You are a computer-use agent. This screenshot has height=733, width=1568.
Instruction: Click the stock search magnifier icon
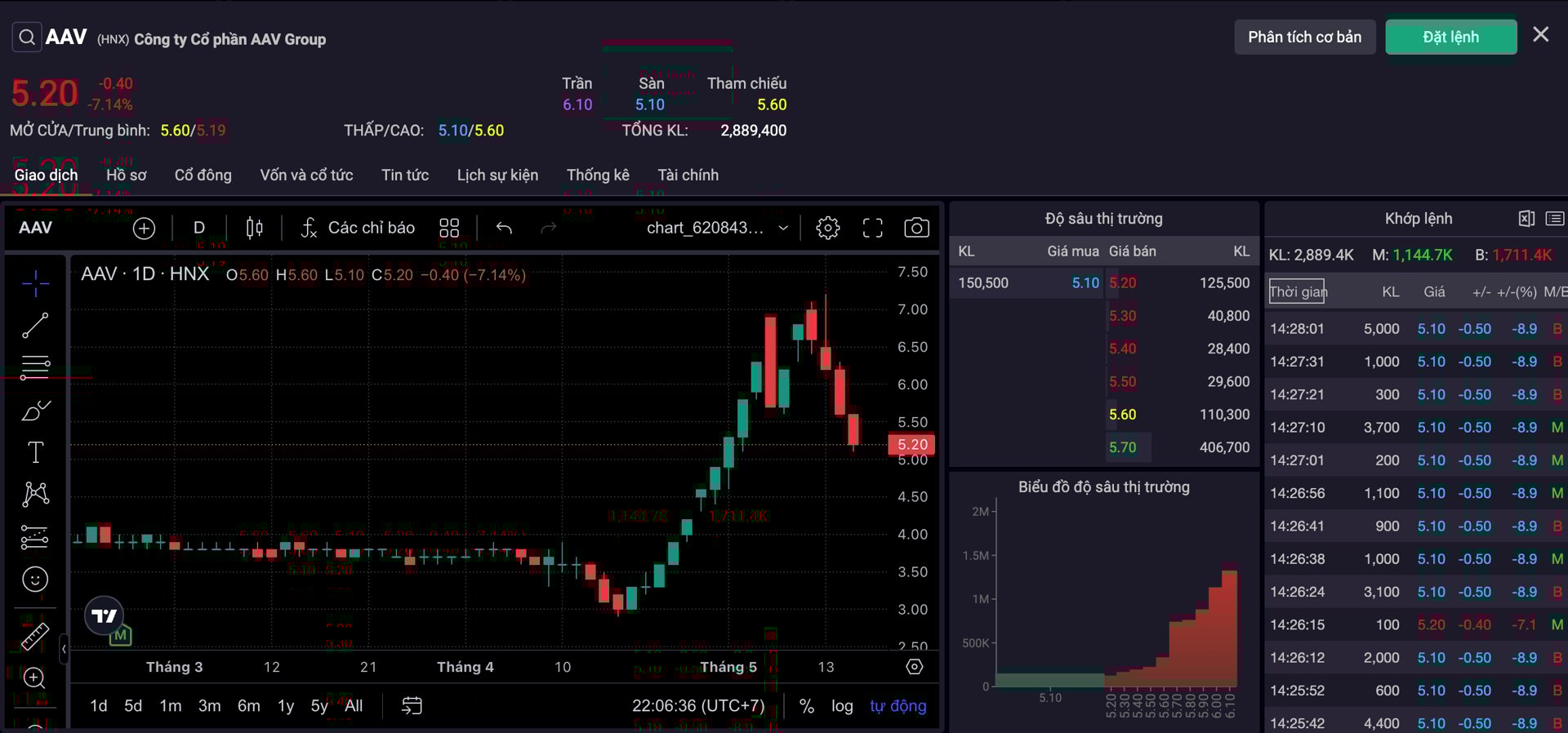27,38
